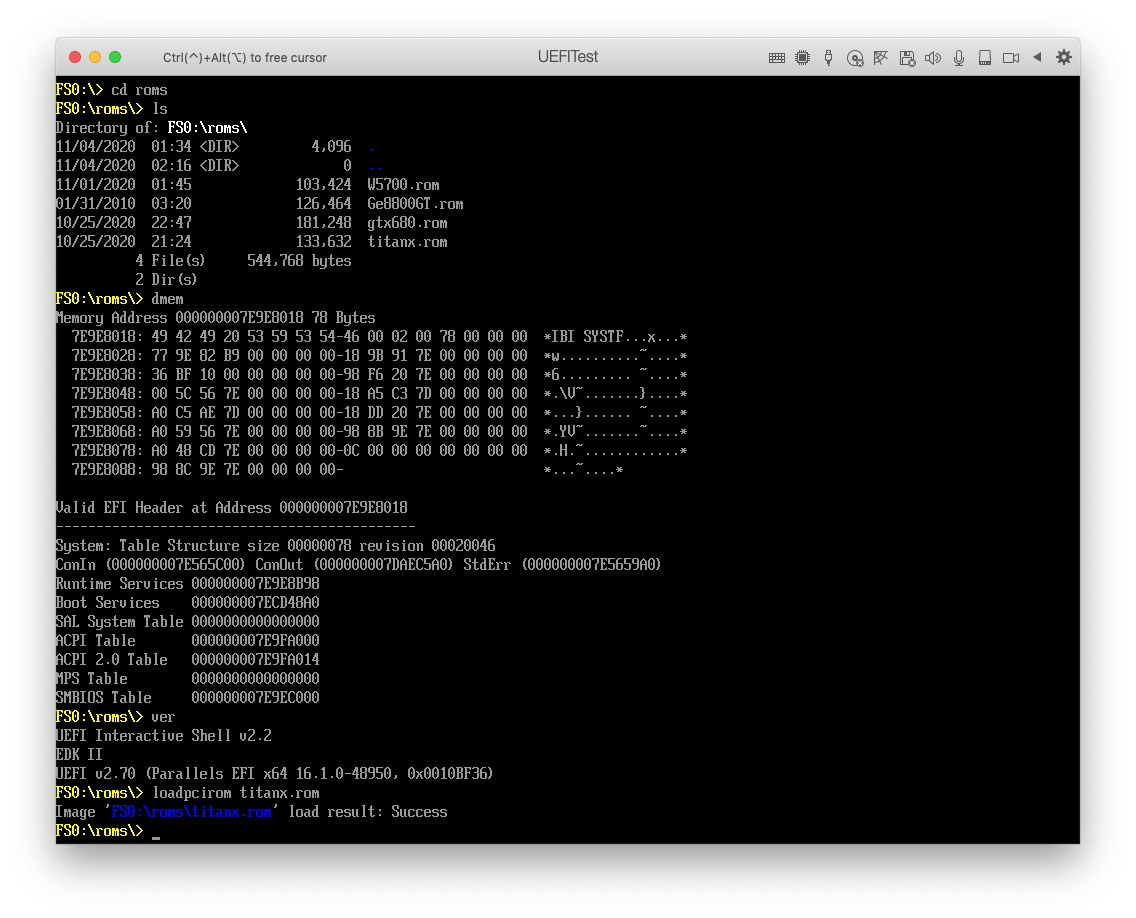The width and height of the screenshot is (1136, 918).
Task: Click the CD/DVD drive icon
Action: point(854,58)
